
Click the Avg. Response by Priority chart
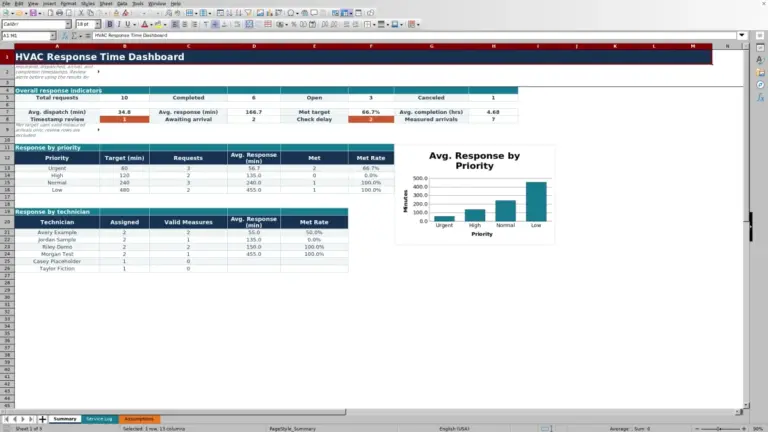(x=475, y=194)
